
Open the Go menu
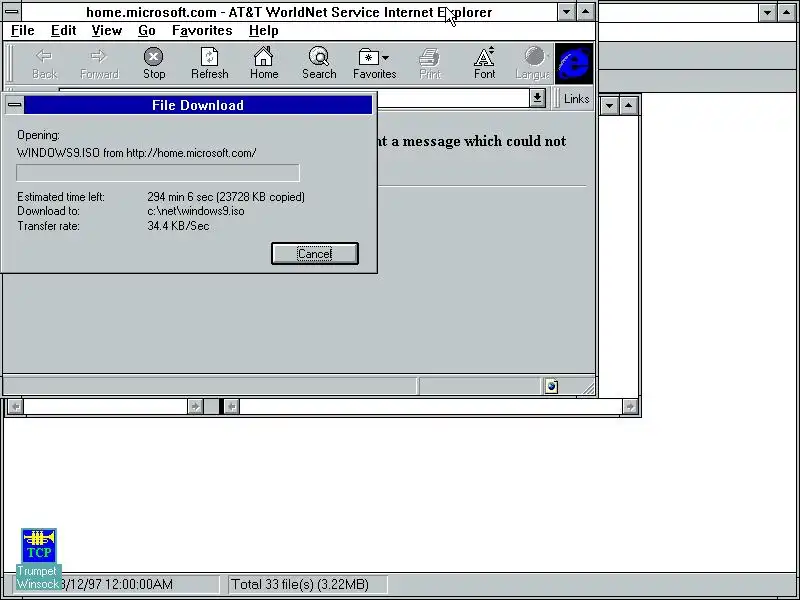coord(146,31)
